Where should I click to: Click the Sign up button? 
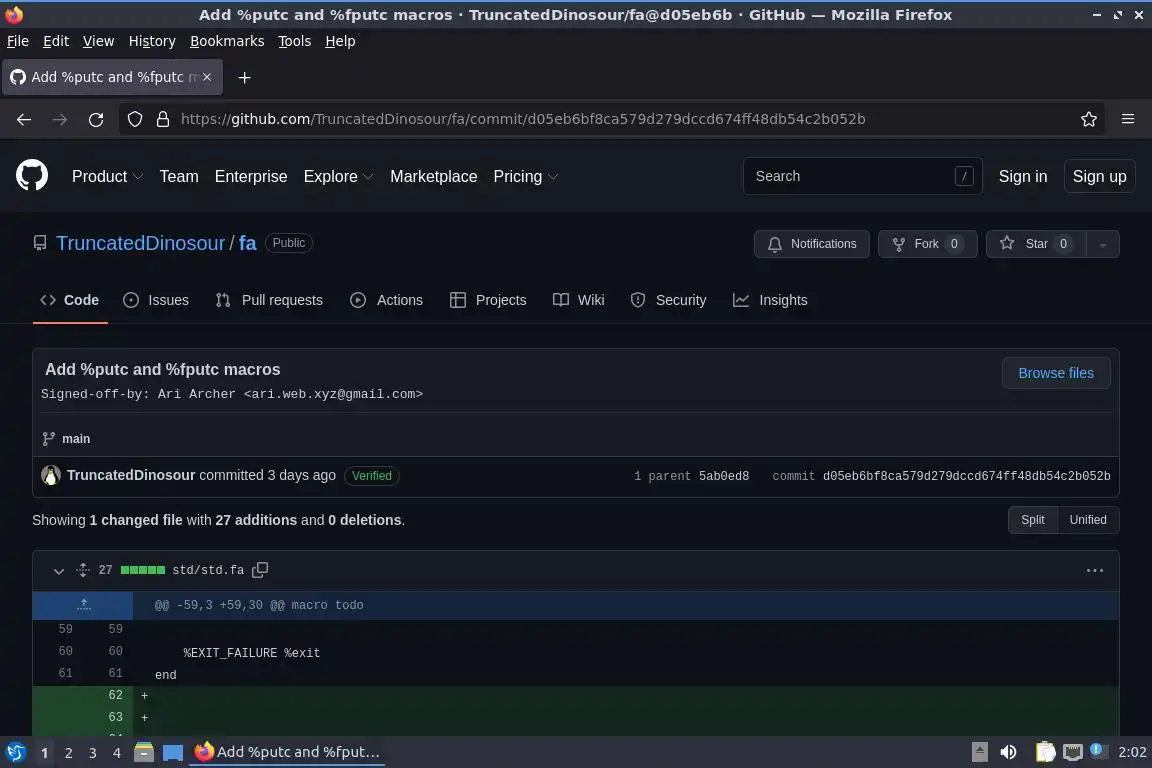pos(1099,176)
